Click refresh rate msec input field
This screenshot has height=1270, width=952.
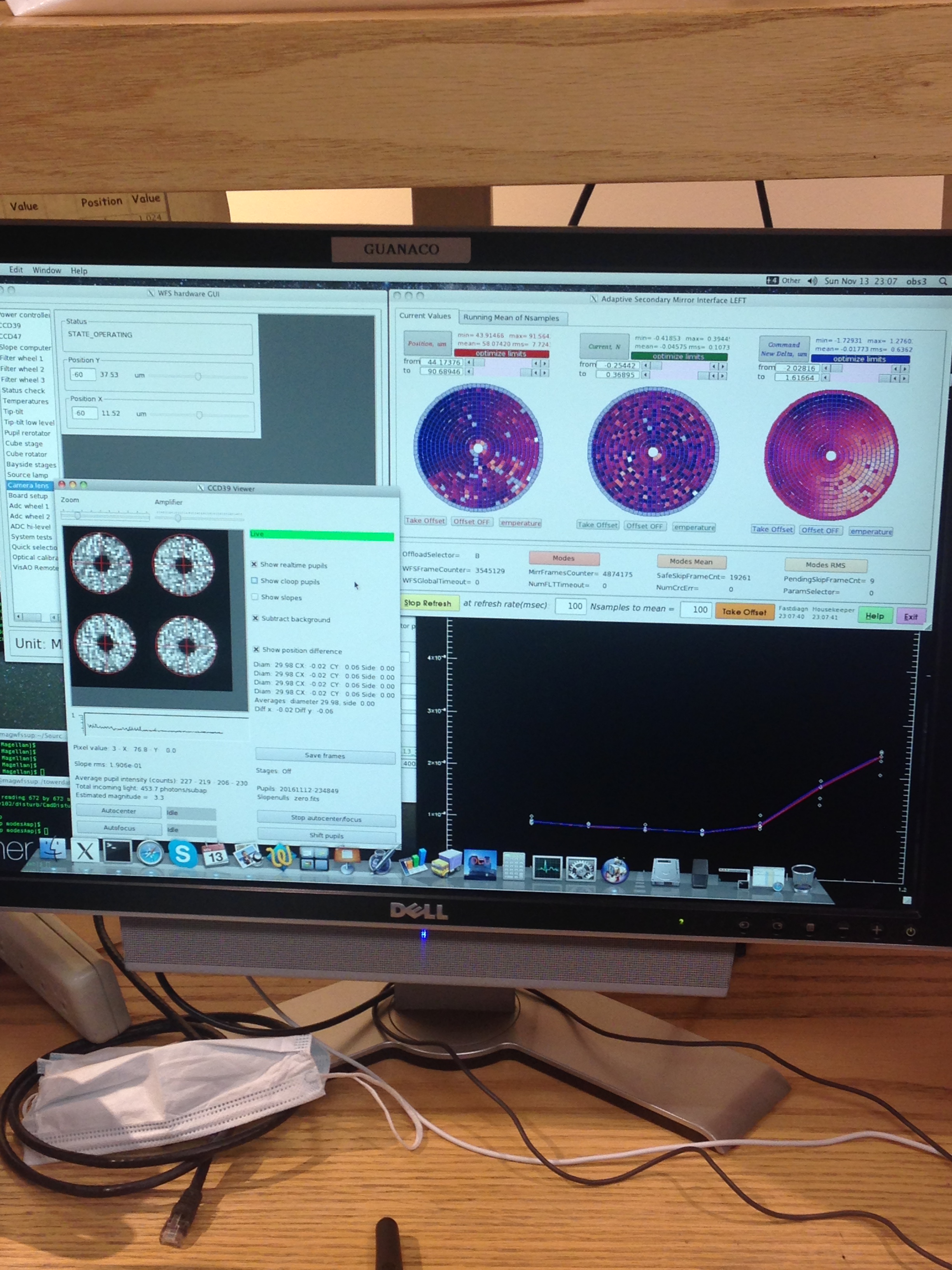pos(570,606)
